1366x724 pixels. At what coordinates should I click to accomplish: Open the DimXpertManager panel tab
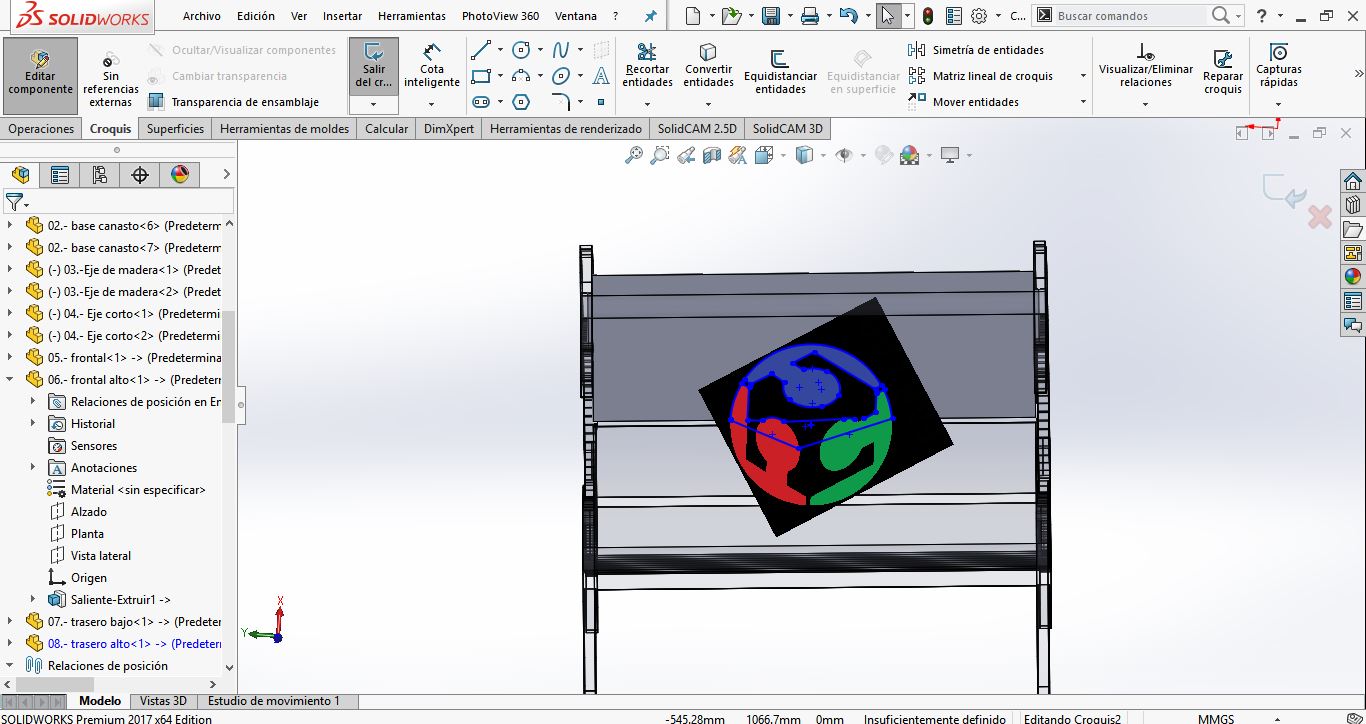click(140, 175)
